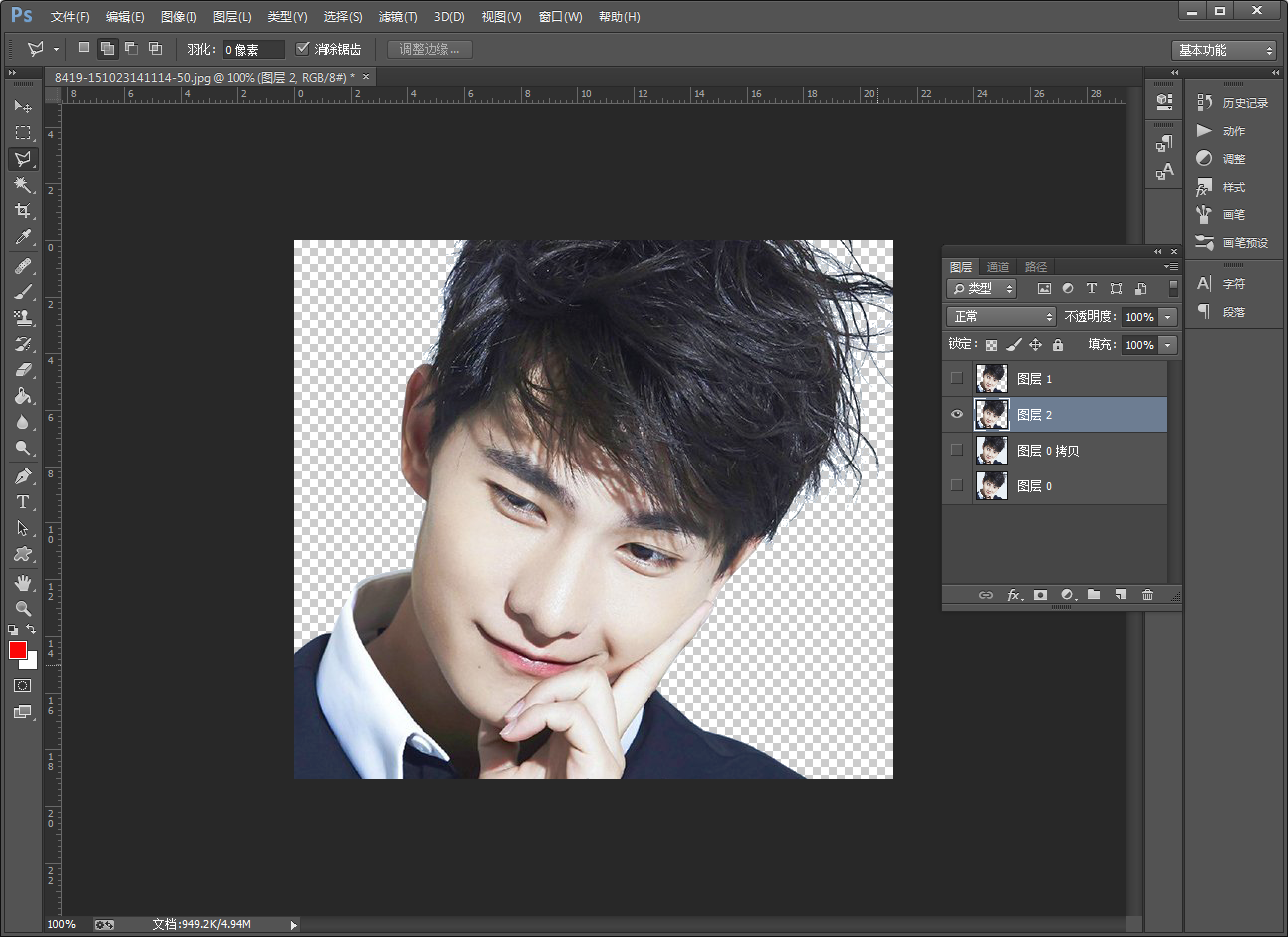Select the Crop tool
This screenshot has height=937, width=1288.
(x=23, y=211)
